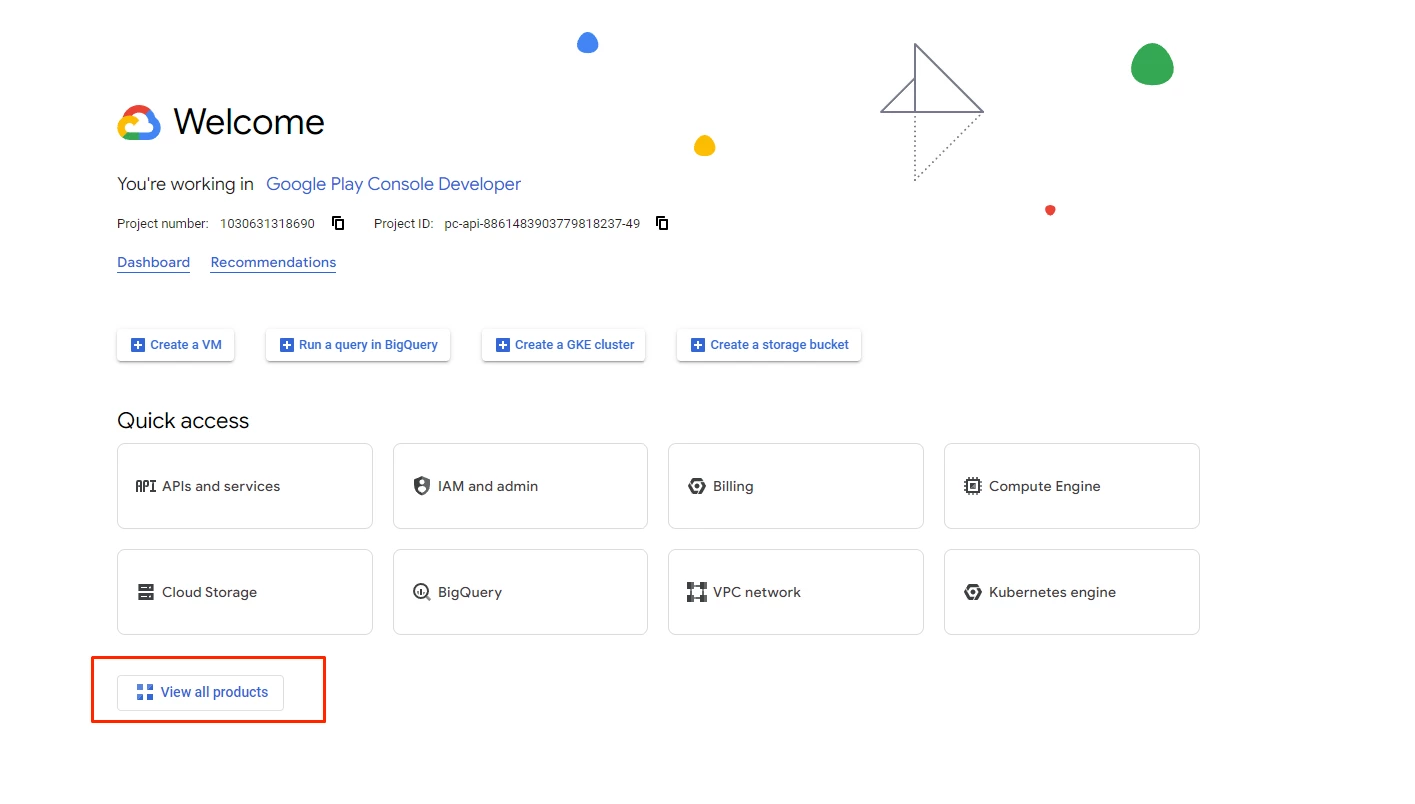
Task: Click the Kubernetes engine icon
Action: click(972, 592)
